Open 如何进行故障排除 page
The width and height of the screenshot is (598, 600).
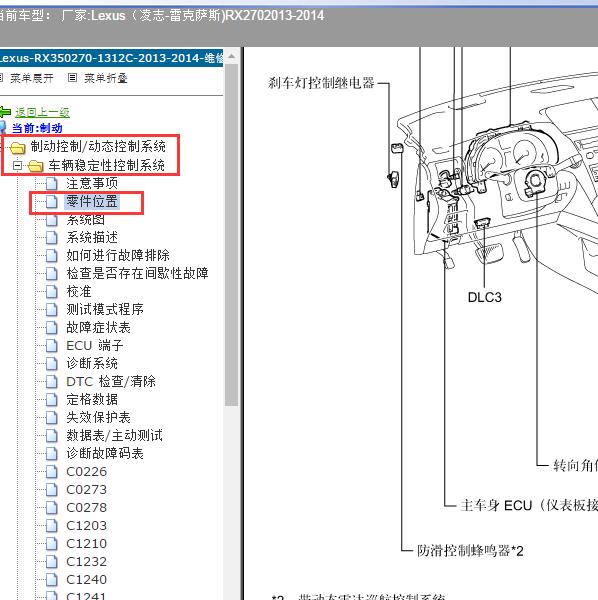point(118,255)
